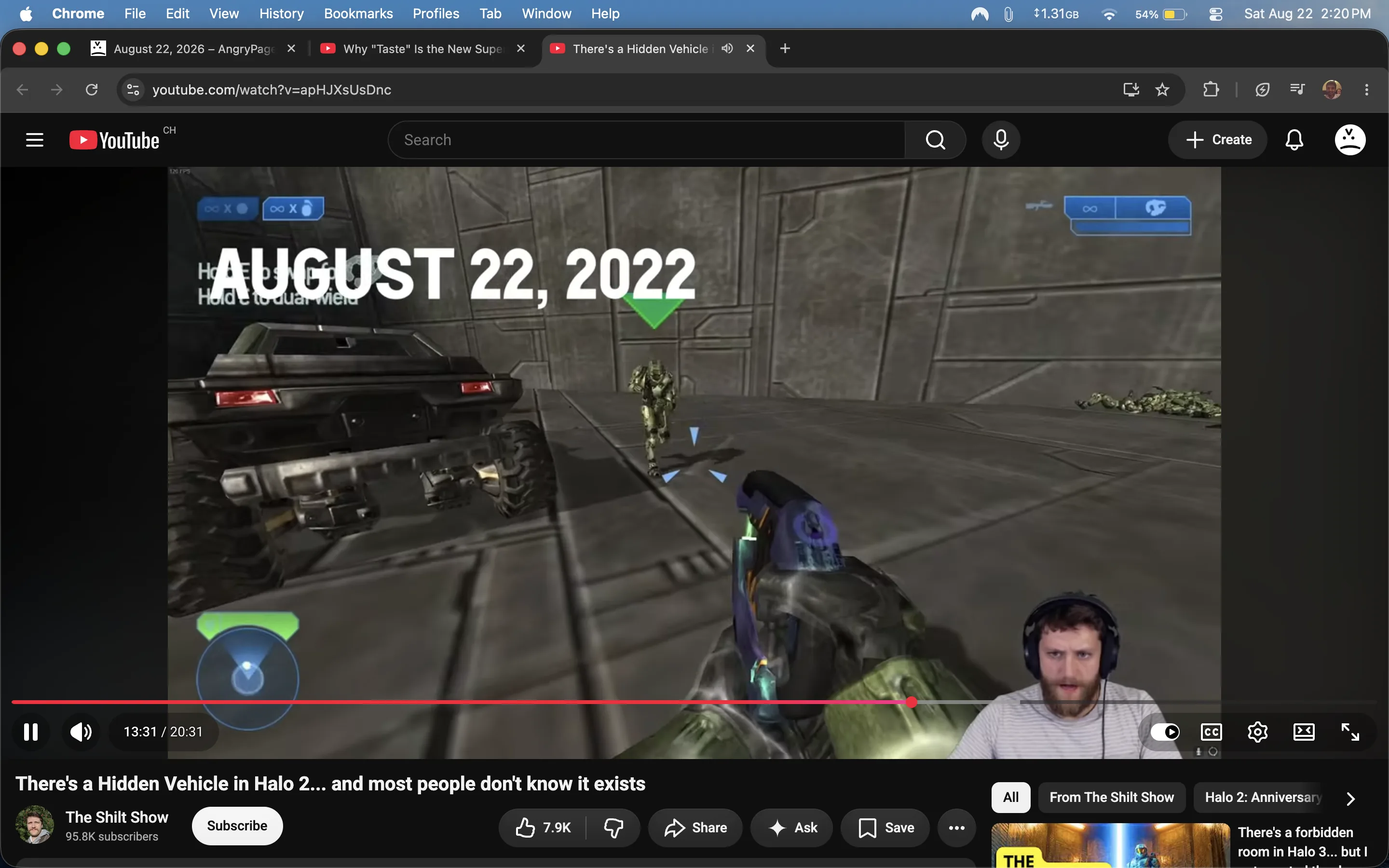1389x868 pixels.
Task: Open the forbidden room Halo 3 thumbnail
Action: (x=1111, y=846)
